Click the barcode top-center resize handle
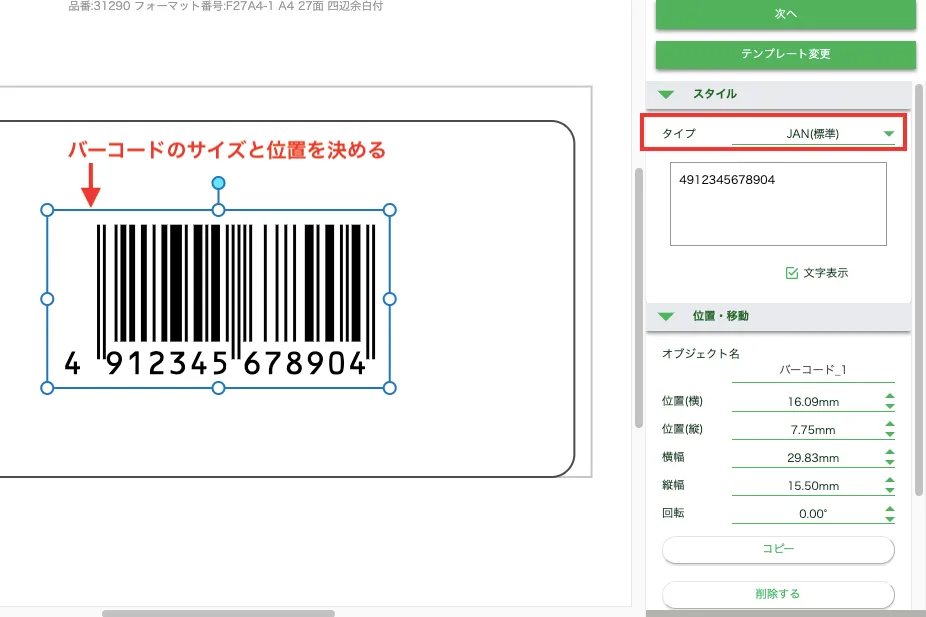Screen dimensions: 926x617 (x=219, y=210)
